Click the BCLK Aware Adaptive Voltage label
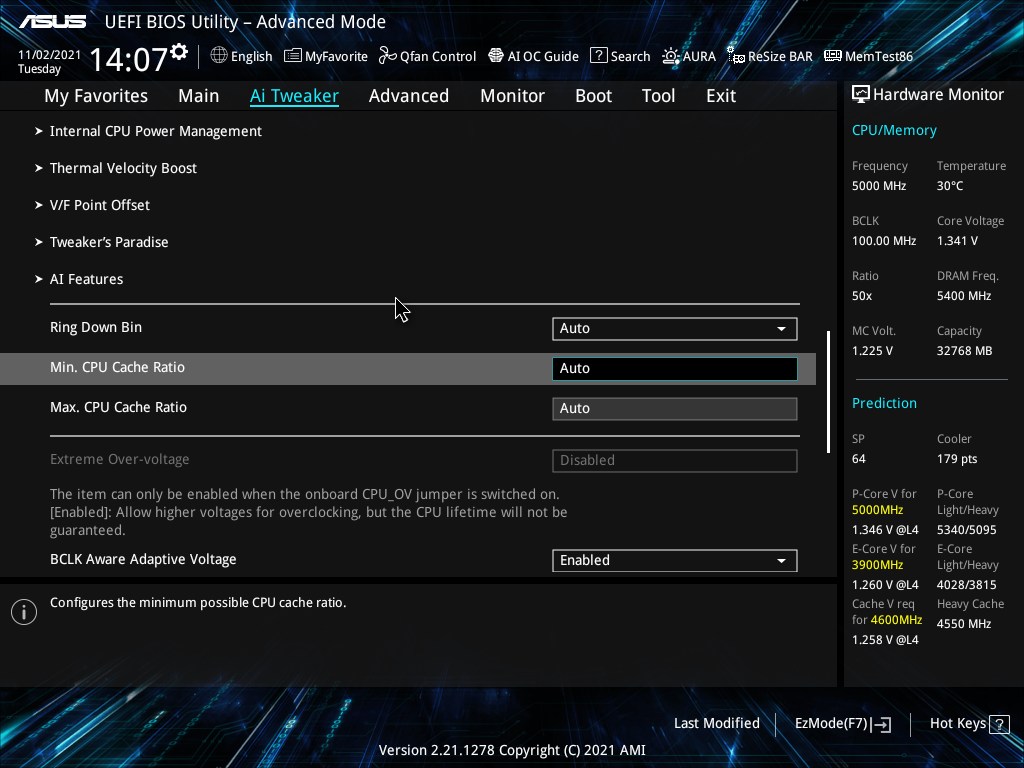Image resolution: width=1024 pixels, height=768 pixels. click(143, 560)
